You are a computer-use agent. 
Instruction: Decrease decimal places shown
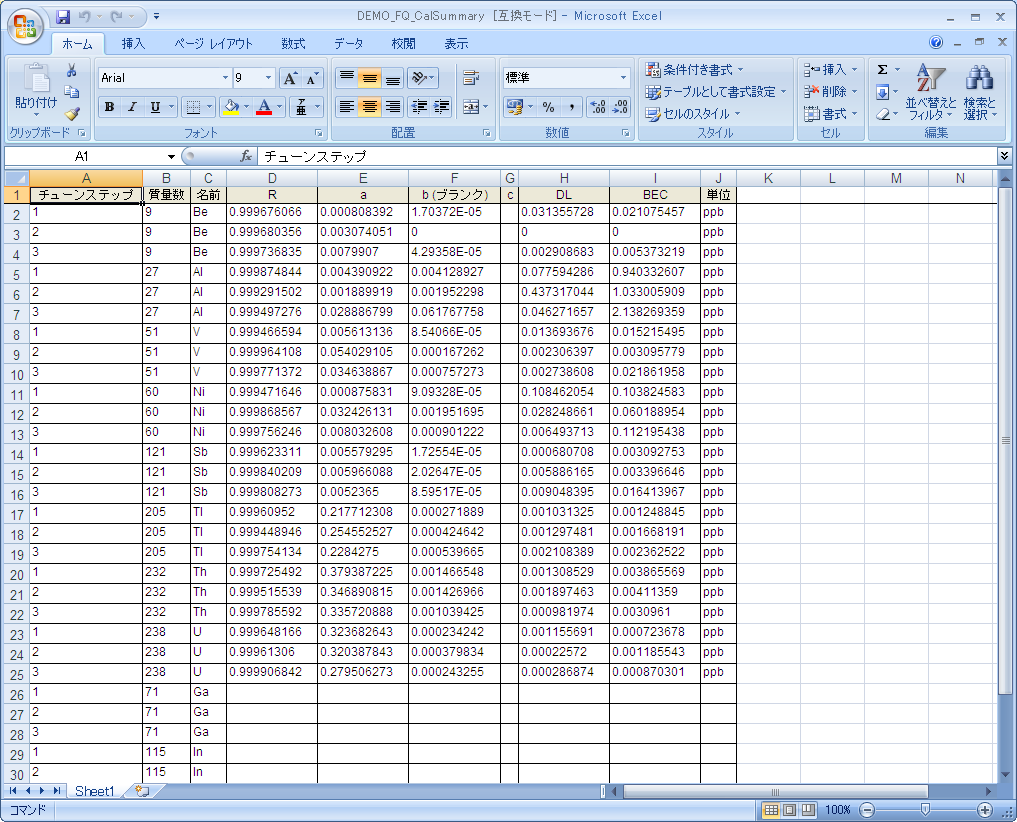[x=620, y=106]
